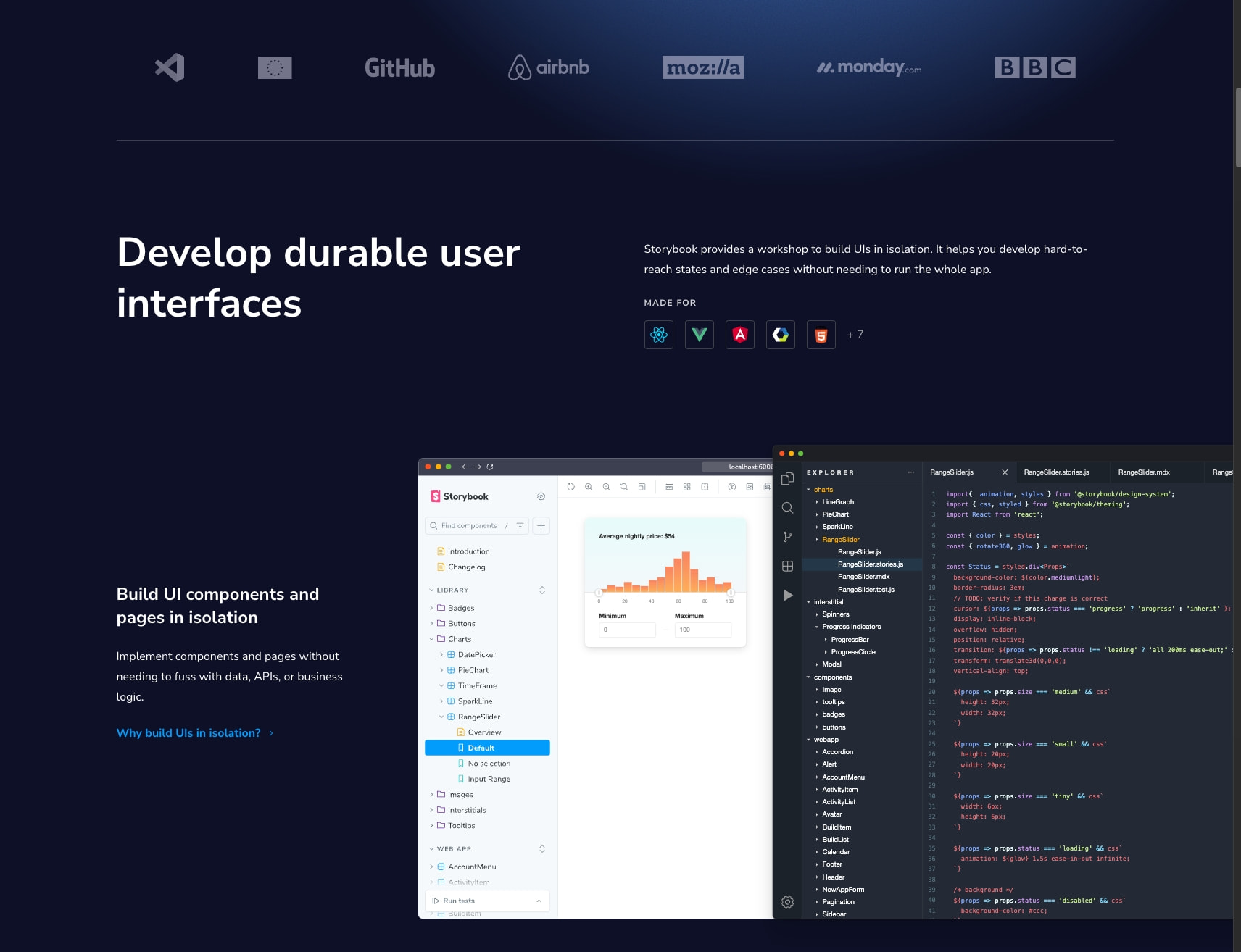This screenshot has height=952, width=1241.
Task: Open Search in editor activity bar
Action: (x=788, y=508)
